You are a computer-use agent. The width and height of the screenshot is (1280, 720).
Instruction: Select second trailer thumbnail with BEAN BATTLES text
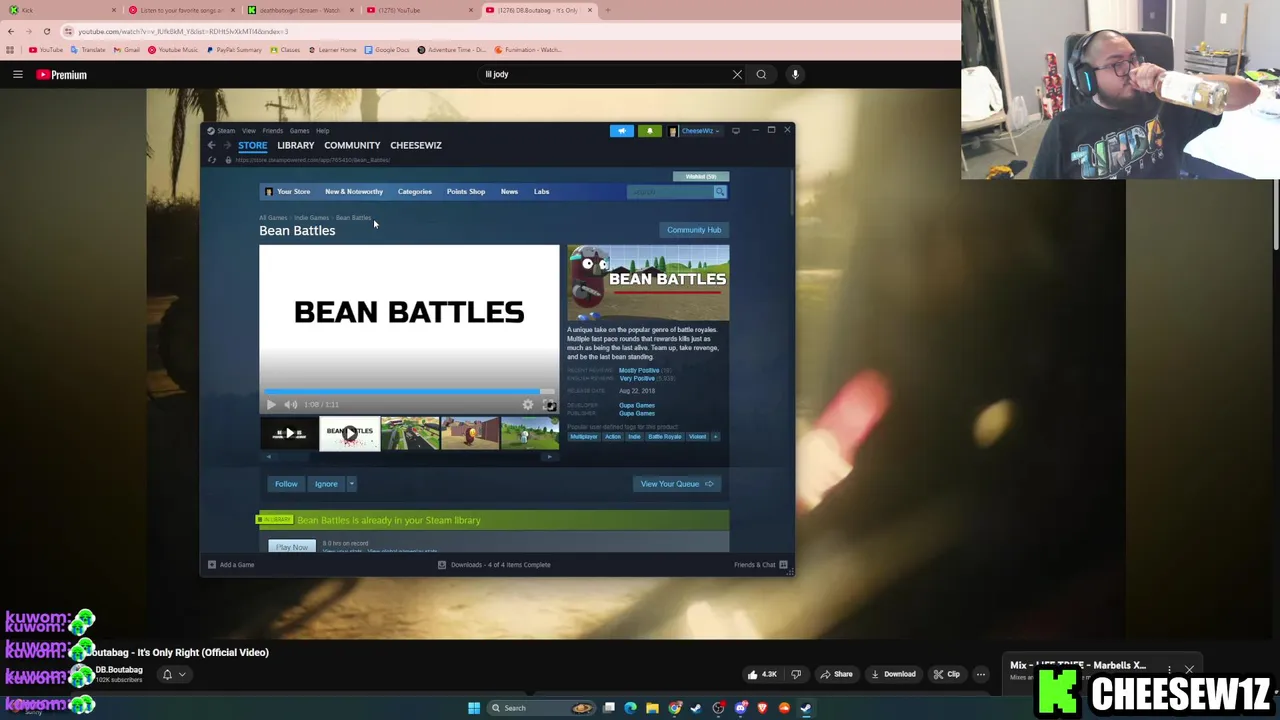[349, 434]
